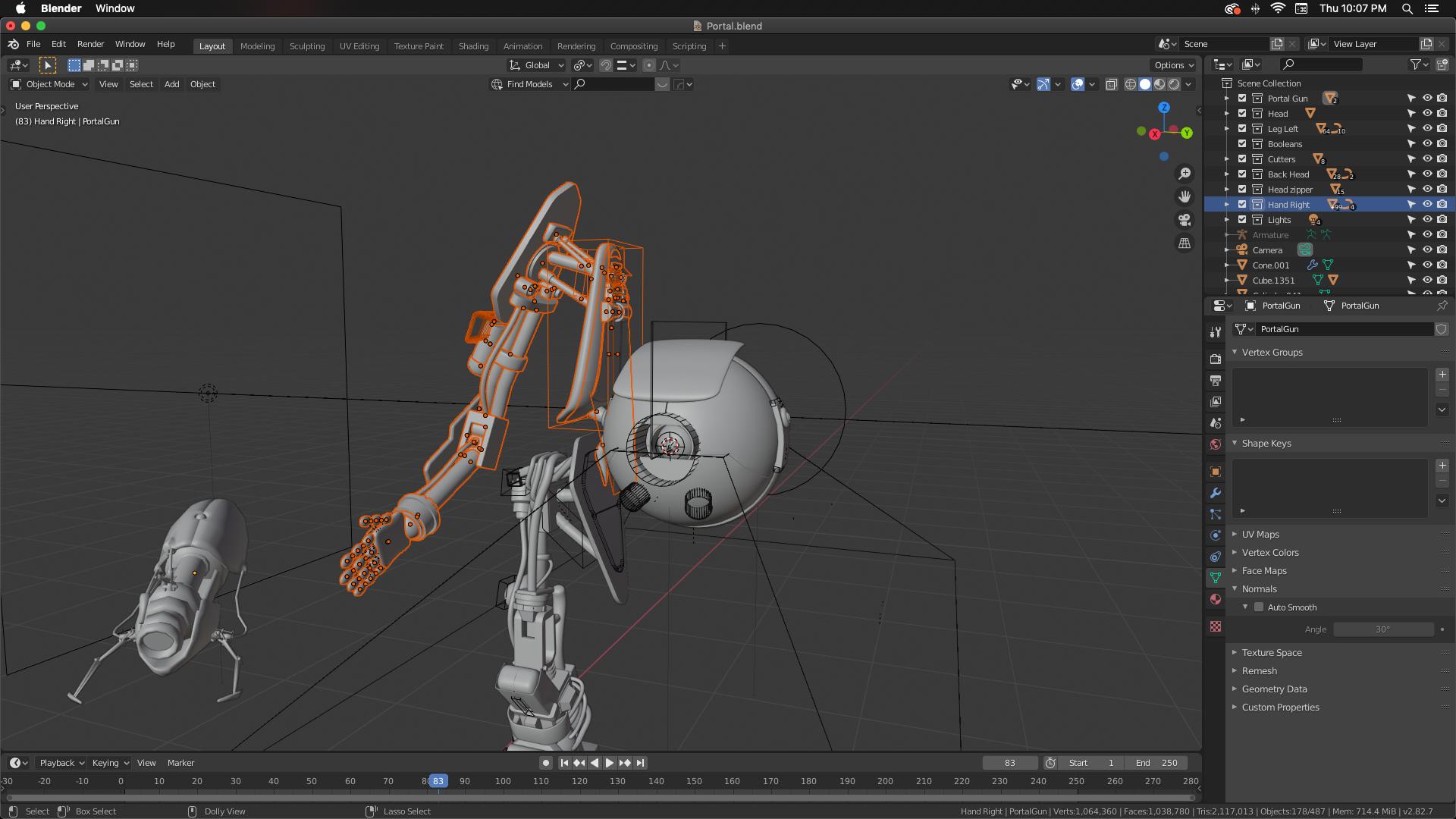Image resolution: width=1456 pixels, height=819 pixels.
Task: Open the outliner filter dropdown
Action: 1418,65
